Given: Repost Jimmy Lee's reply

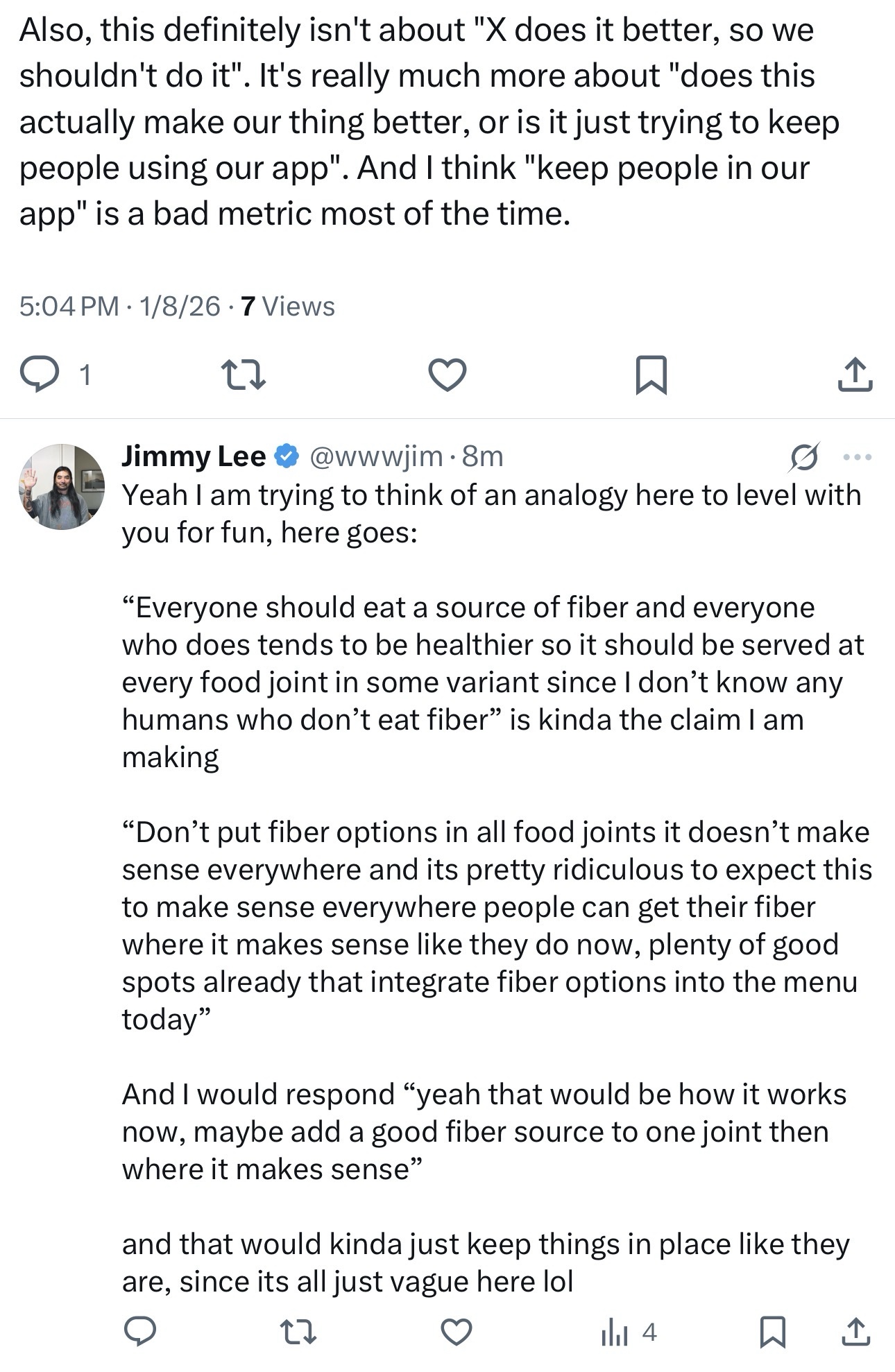Looking at the screenshot, I should pos(298,1332).
